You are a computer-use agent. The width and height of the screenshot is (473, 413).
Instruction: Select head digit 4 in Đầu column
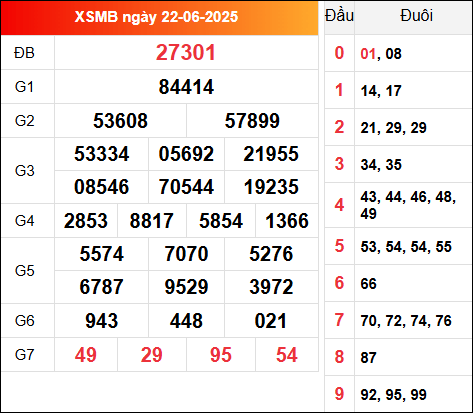[339, 205]
